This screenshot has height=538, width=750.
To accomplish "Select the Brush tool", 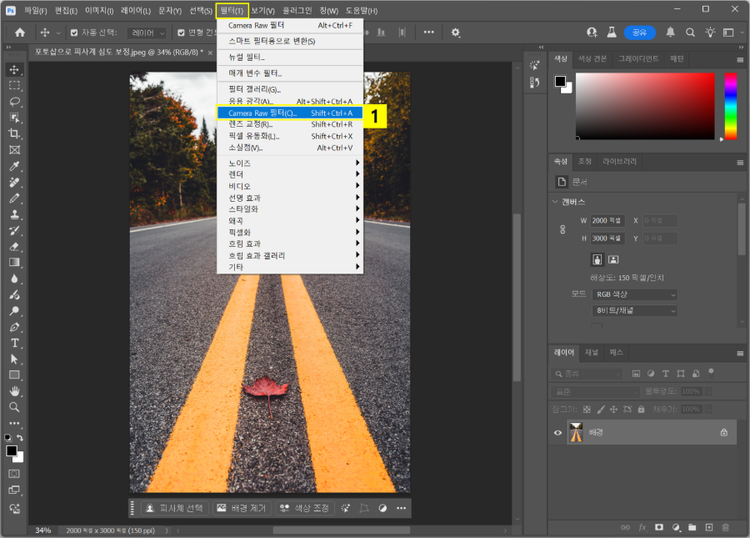I will pos(14,198).
